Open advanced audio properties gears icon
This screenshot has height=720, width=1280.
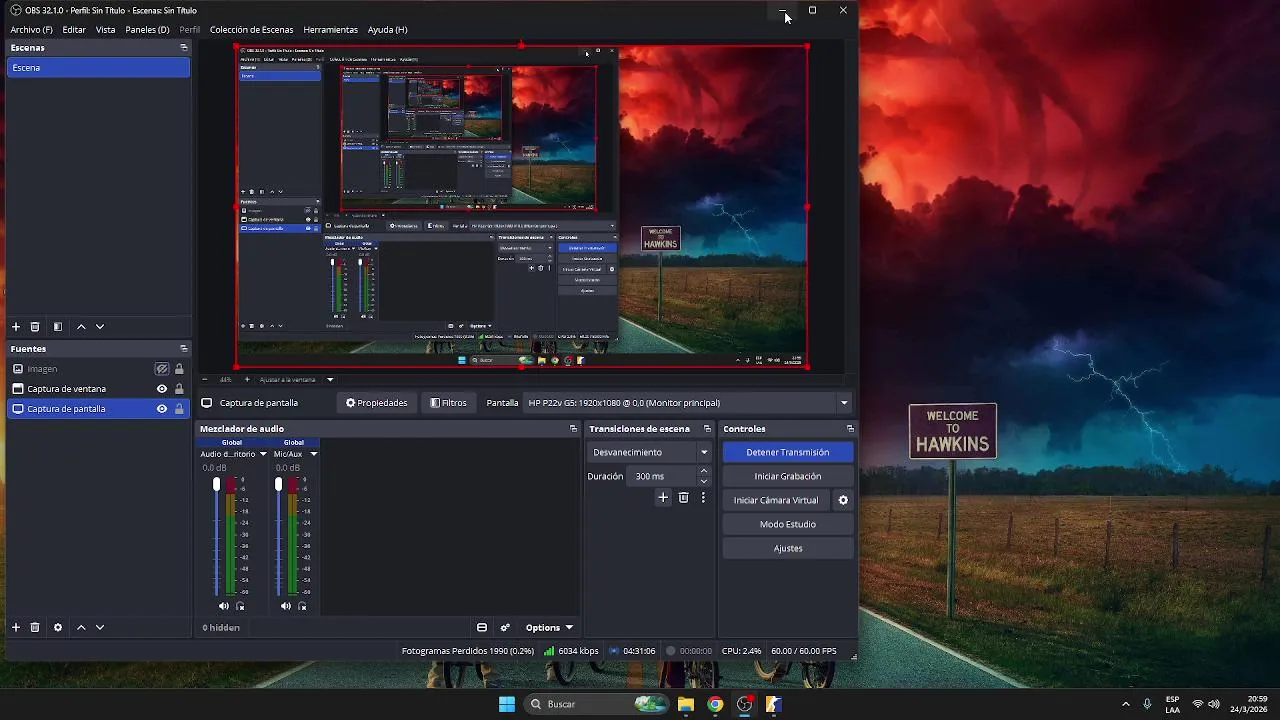pos(505,628)
